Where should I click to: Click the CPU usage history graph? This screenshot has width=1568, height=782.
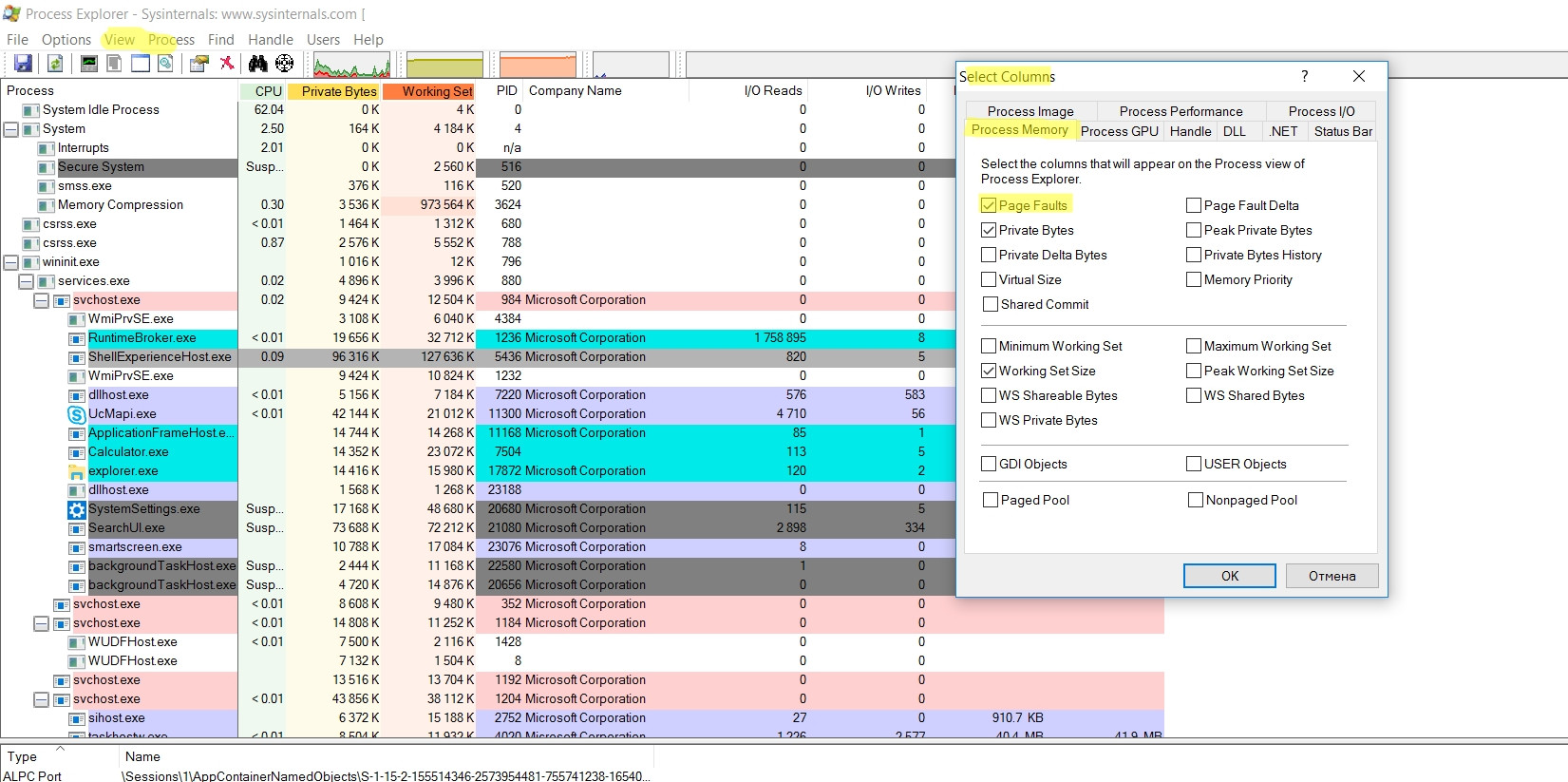pyautogui.click(x=351, y=65)
